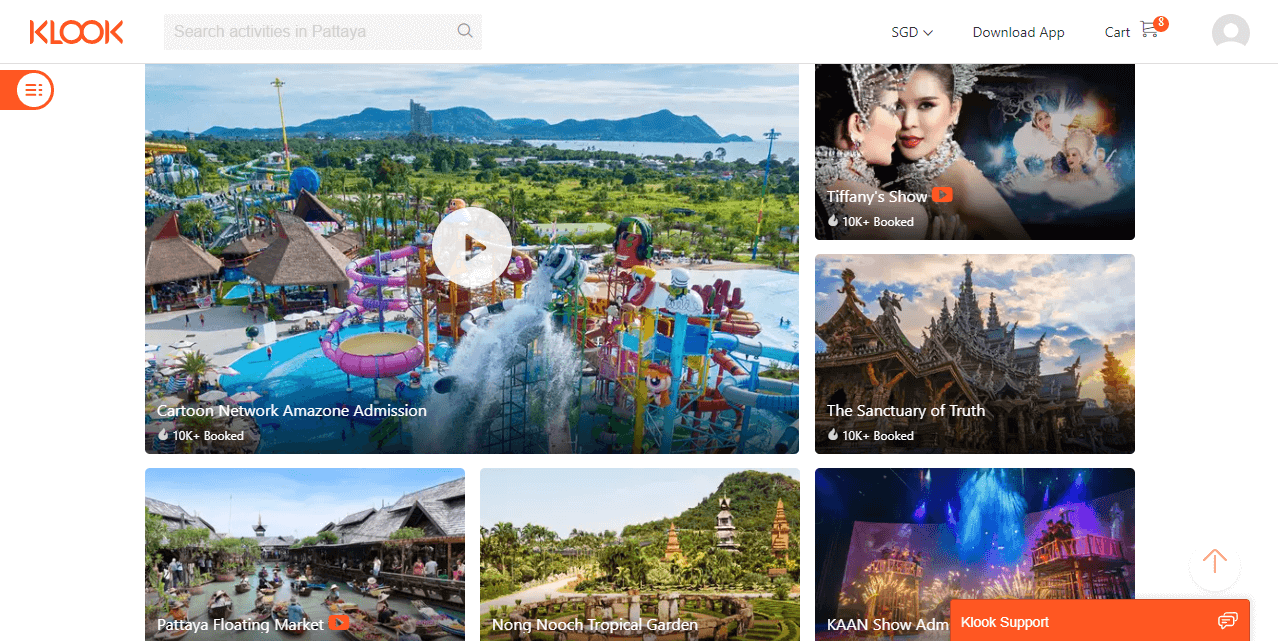
Task: Open the Pattaya Floating Market card
Action: (305, 554)
